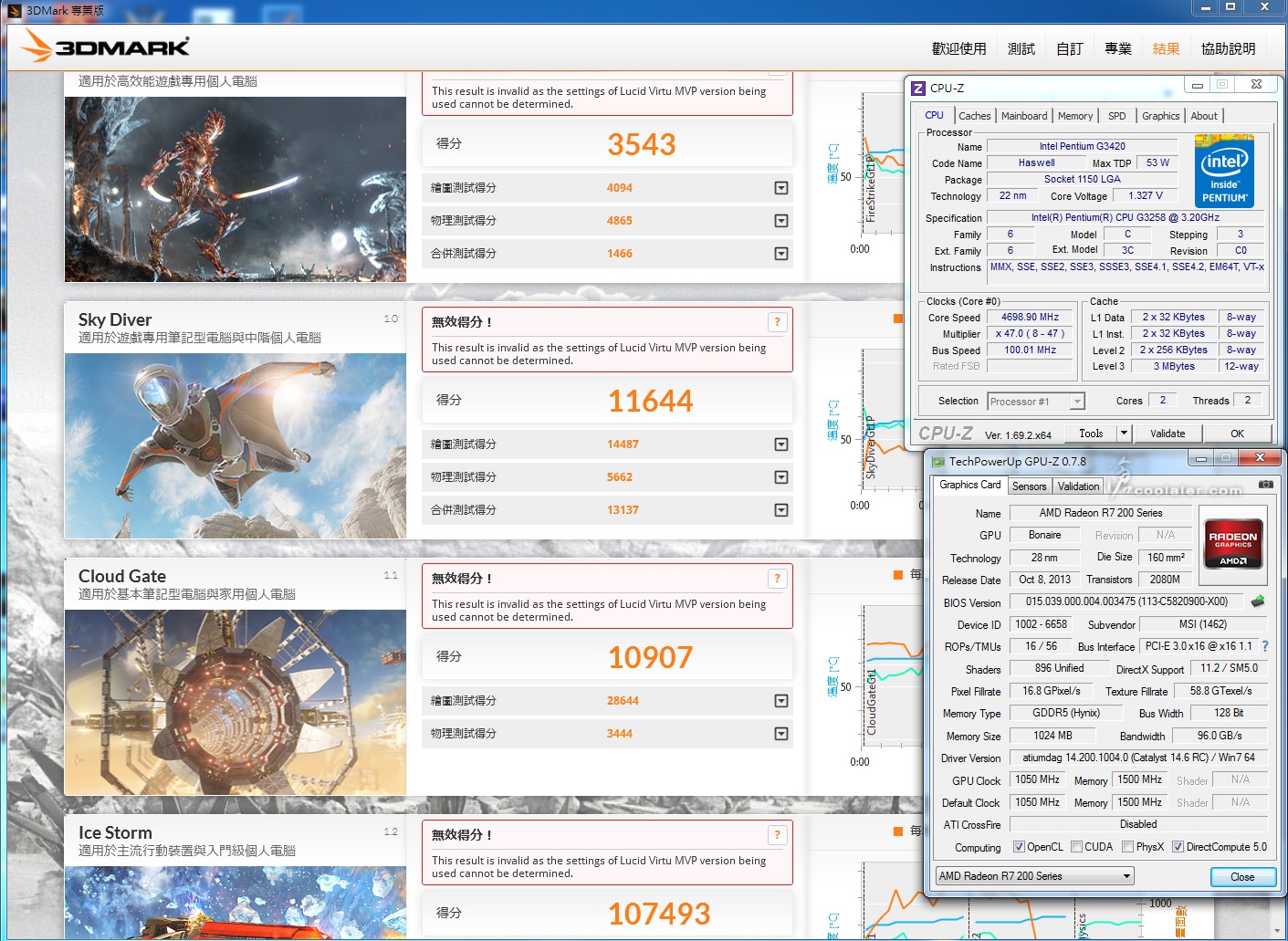Expand Cloud Gate graphics score 28644 details
The image size is (1288, 941).
[781, 701]
